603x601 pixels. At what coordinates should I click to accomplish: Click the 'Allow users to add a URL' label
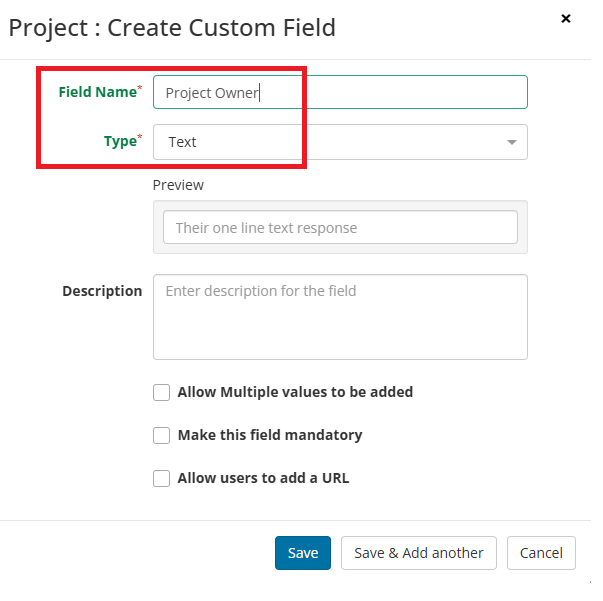tap(263, 478)
